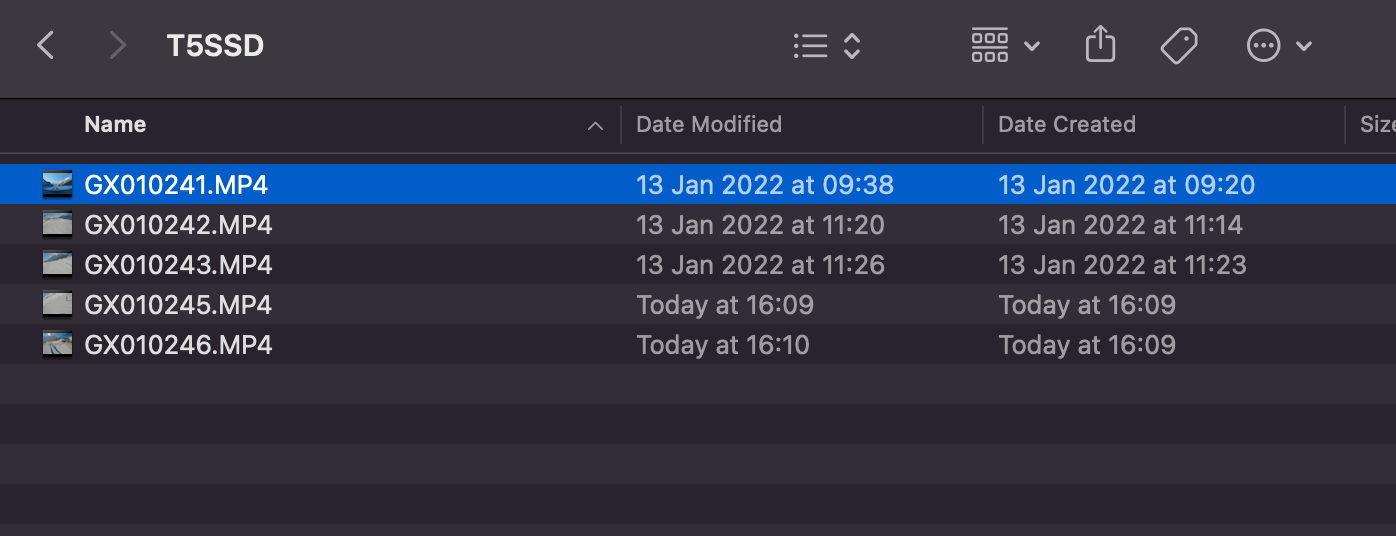
Task: Sort by the Date Created column
Action: [x=1067, y=125]
